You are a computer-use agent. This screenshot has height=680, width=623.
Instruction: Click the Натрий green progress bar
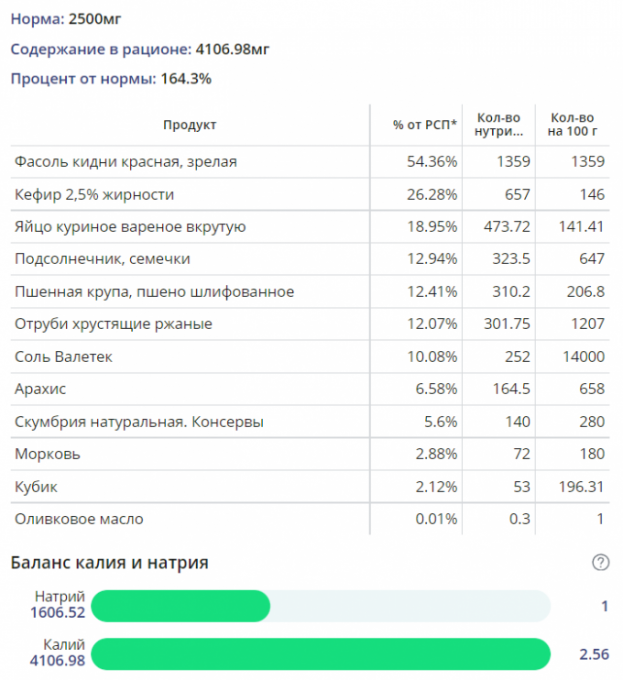click(x=182, y=606)
